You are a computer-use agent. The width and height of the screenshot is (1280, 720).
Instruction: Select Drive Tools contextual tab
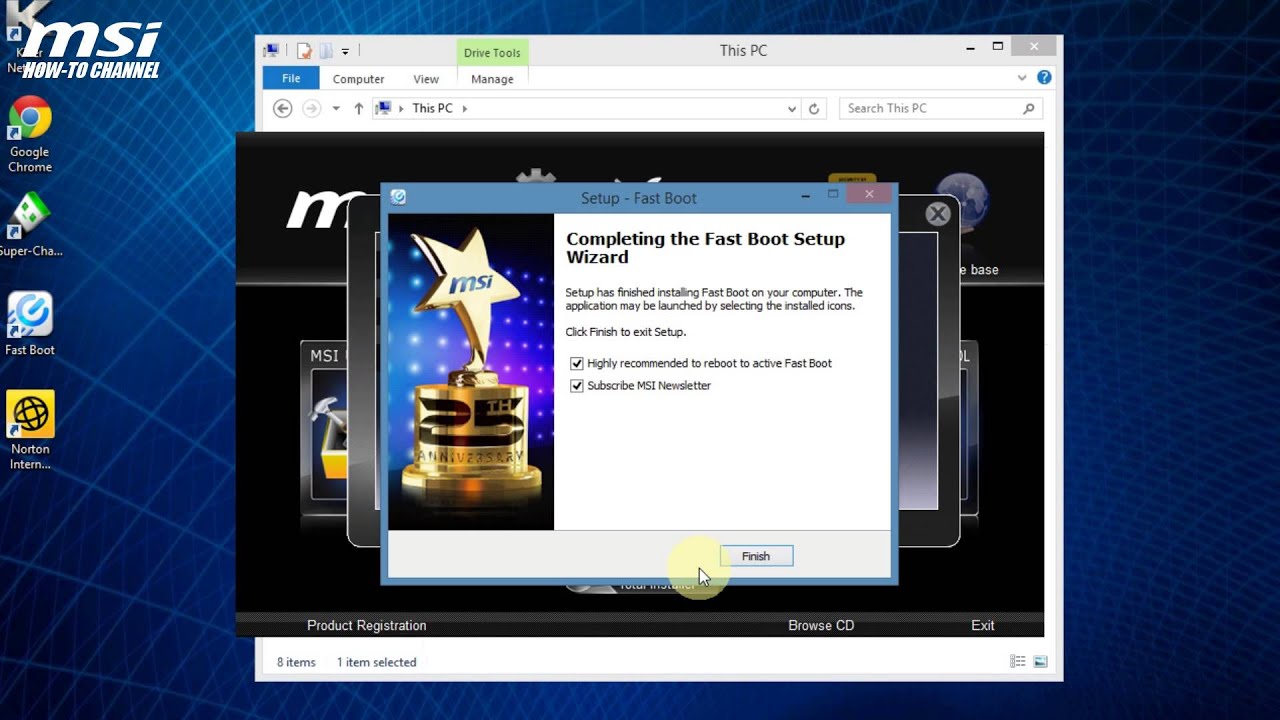coord(492,53)
